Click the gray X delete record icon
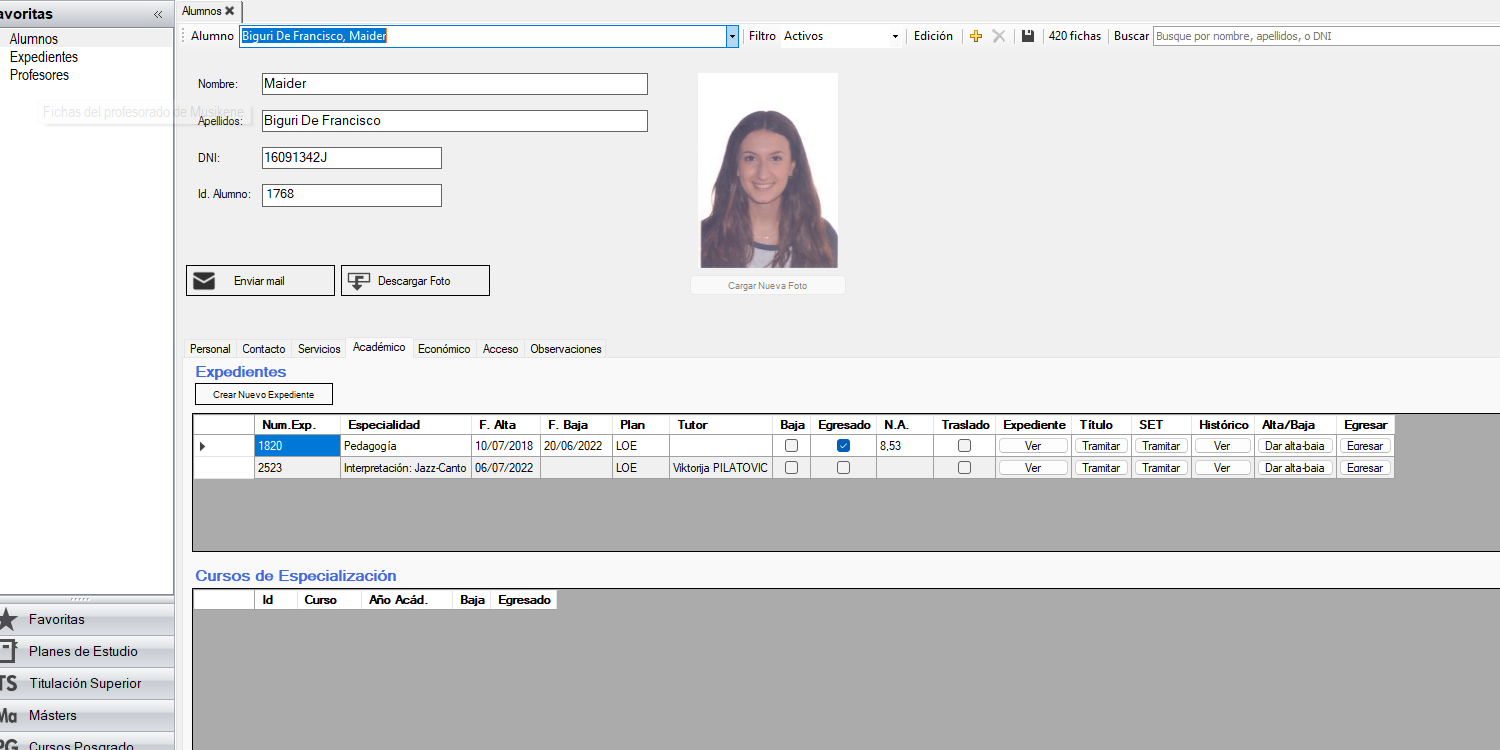The width and height of the screenshot is (1500, 750). [998, 36]
